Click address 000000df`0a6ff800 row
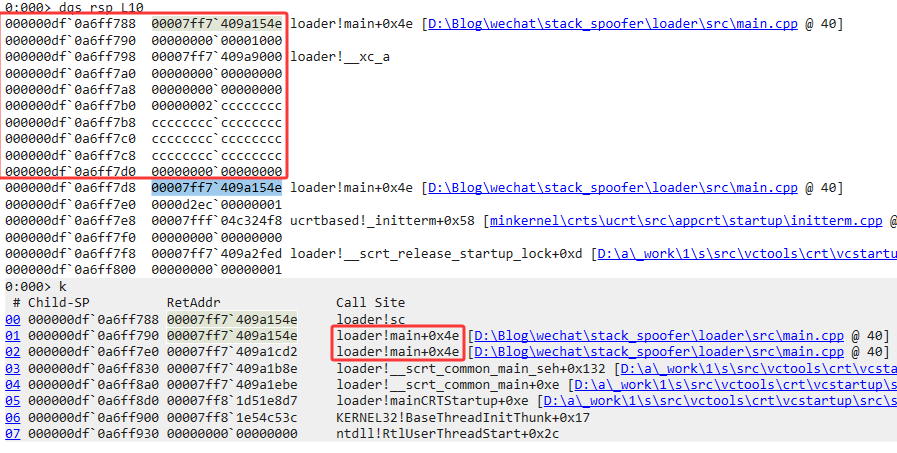This screenshot has height=453, width=897. click(70, 269)
